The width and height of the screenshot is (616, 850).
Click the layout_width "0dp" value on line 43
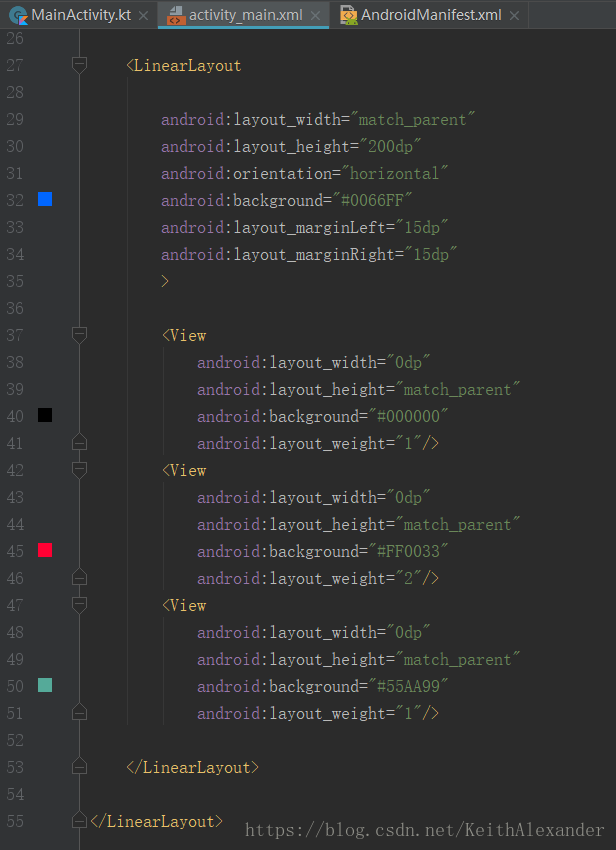[408, 497]
